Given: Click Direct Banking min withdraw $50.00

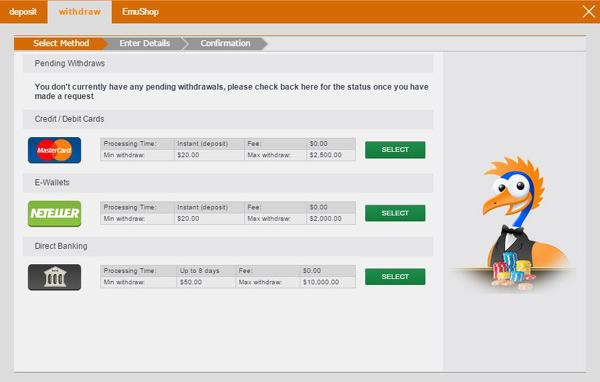Looking at the screenshot, I should [191, 282].
